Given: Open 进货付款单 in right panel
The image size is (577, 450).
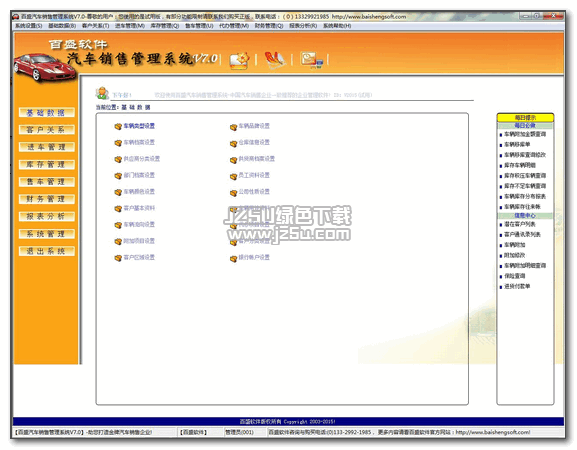Looking at the screenshot, I should pyautogui.click(x=517, y=286).
